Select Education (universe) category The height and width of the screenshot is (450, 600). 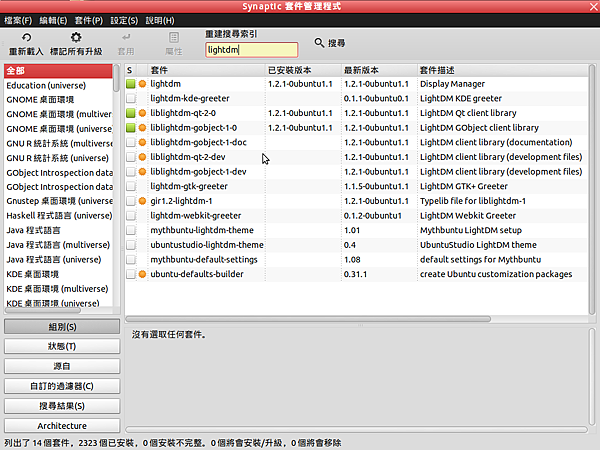[58, 85]
